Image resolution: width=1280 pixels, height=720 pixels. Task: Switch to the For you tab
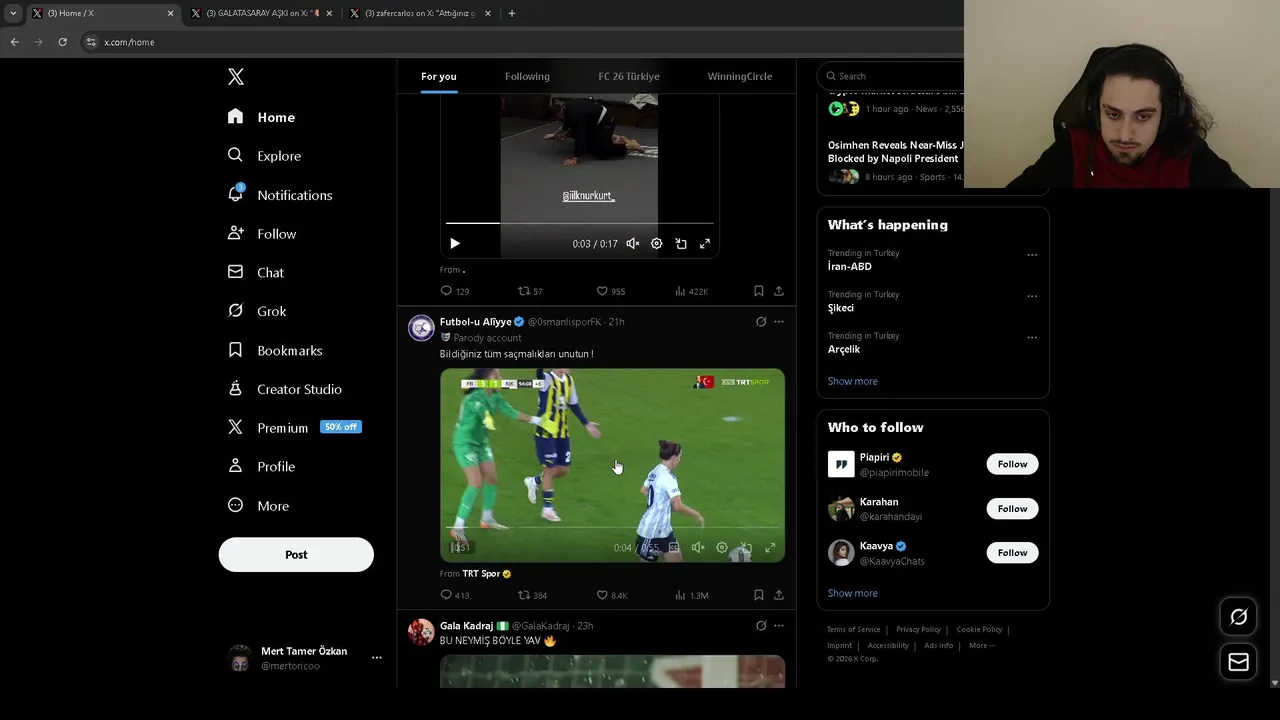tap(438, 76)
